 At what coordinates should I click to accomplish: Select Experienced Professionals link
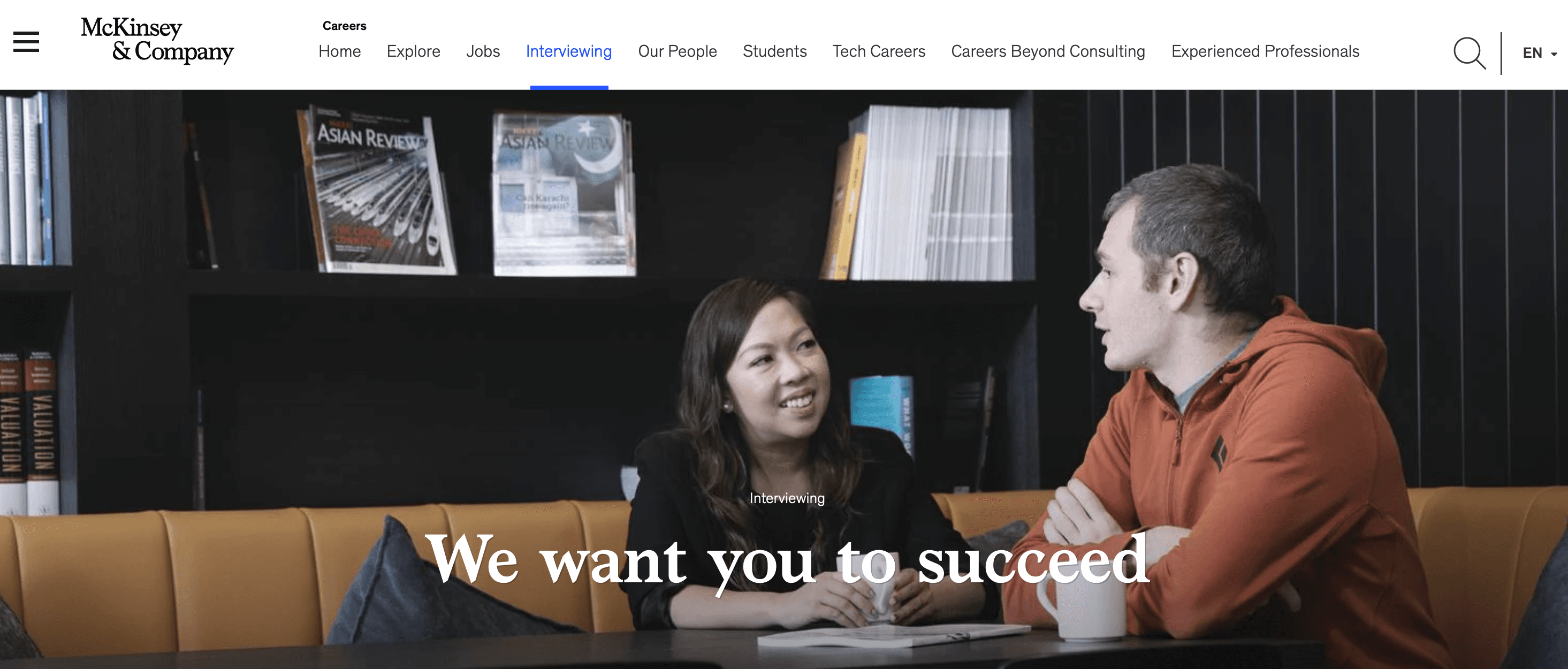[1265, 52]
